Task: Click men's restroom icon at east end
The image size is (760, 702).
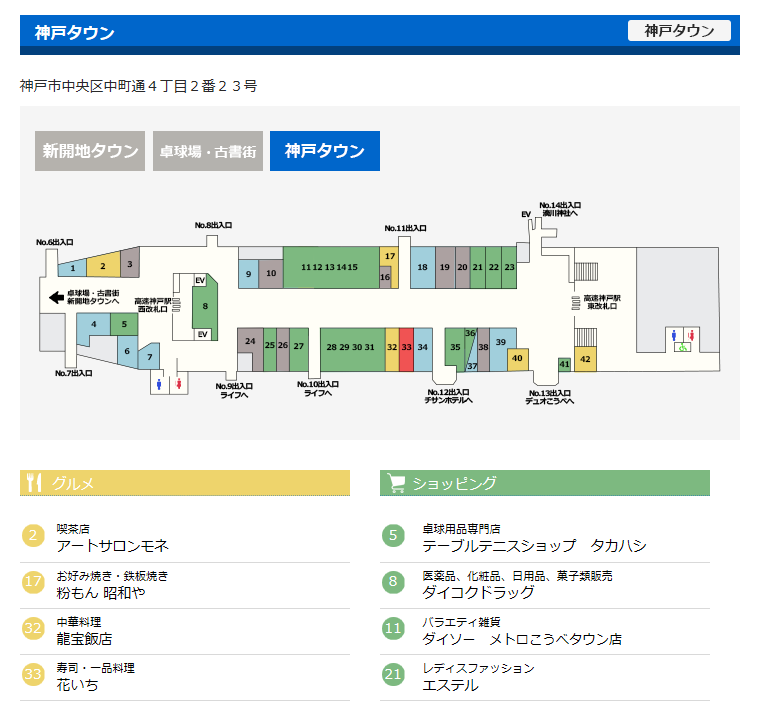Action: click(x=674, y=335)
